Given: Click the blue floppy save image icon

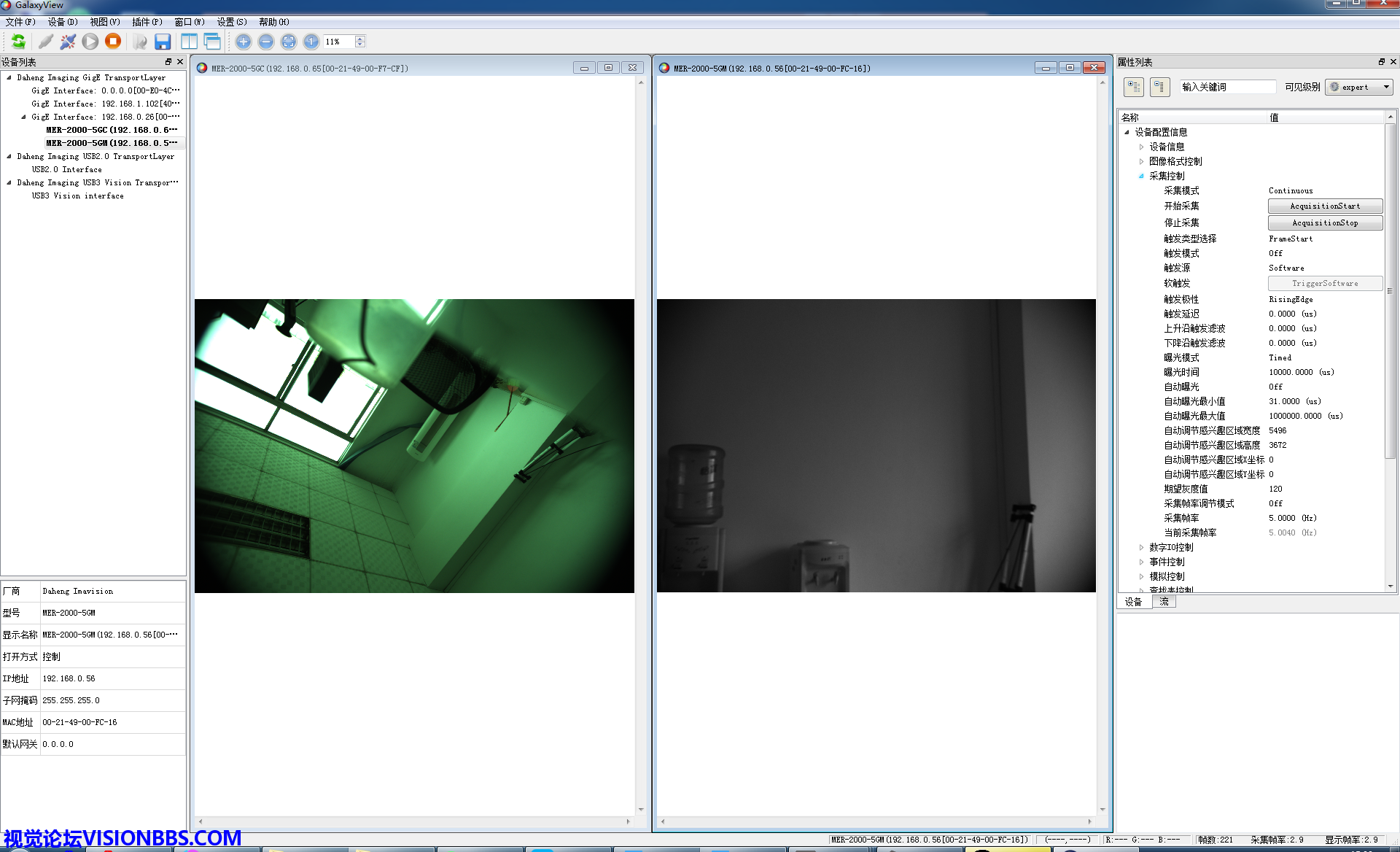Looking at the screenshot, I should pyautogui.click(x=163, y=42).
